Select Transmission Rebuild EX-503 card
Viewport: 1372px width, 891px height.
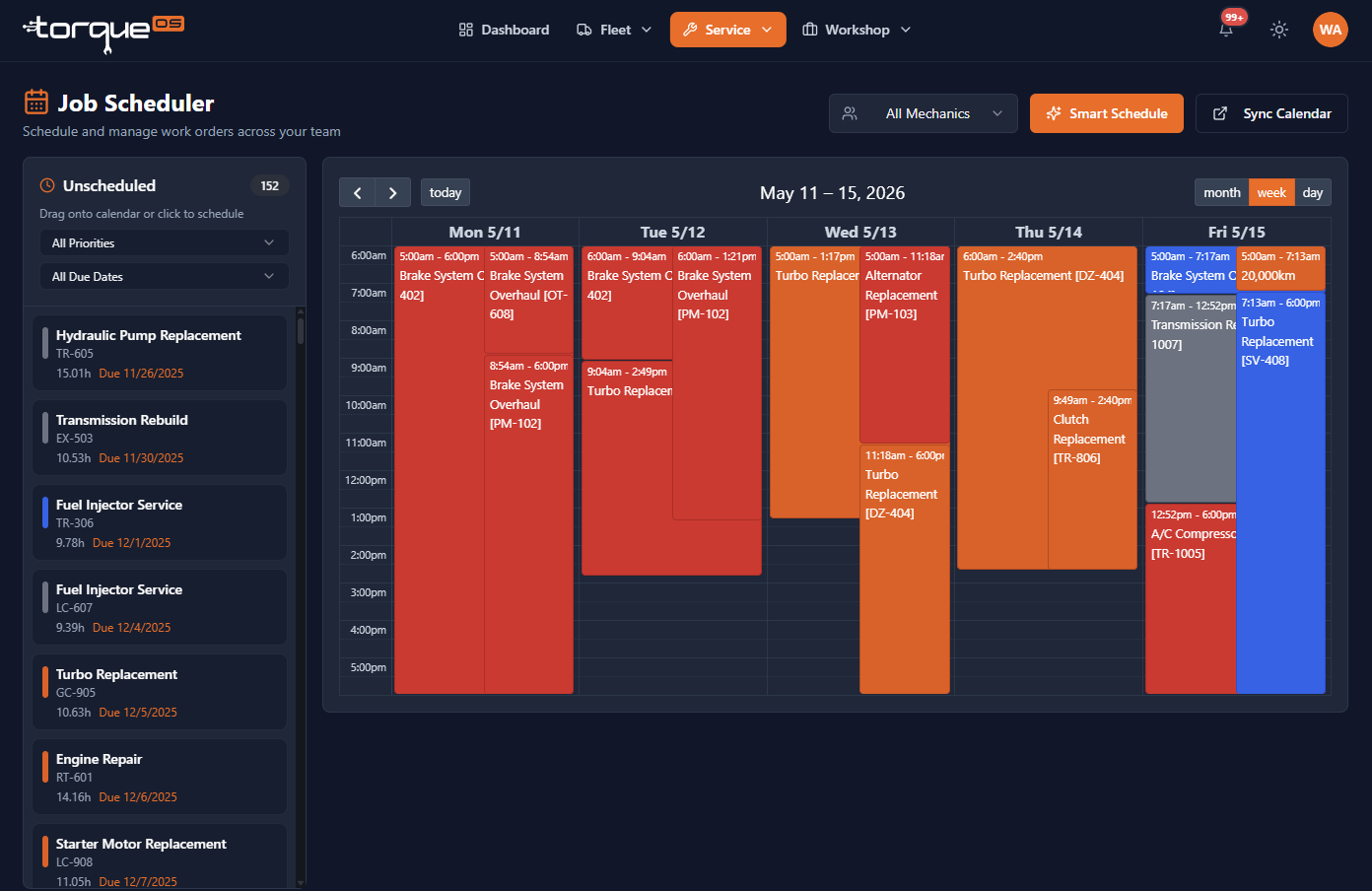pyautogui.click(x=160, y=438)
